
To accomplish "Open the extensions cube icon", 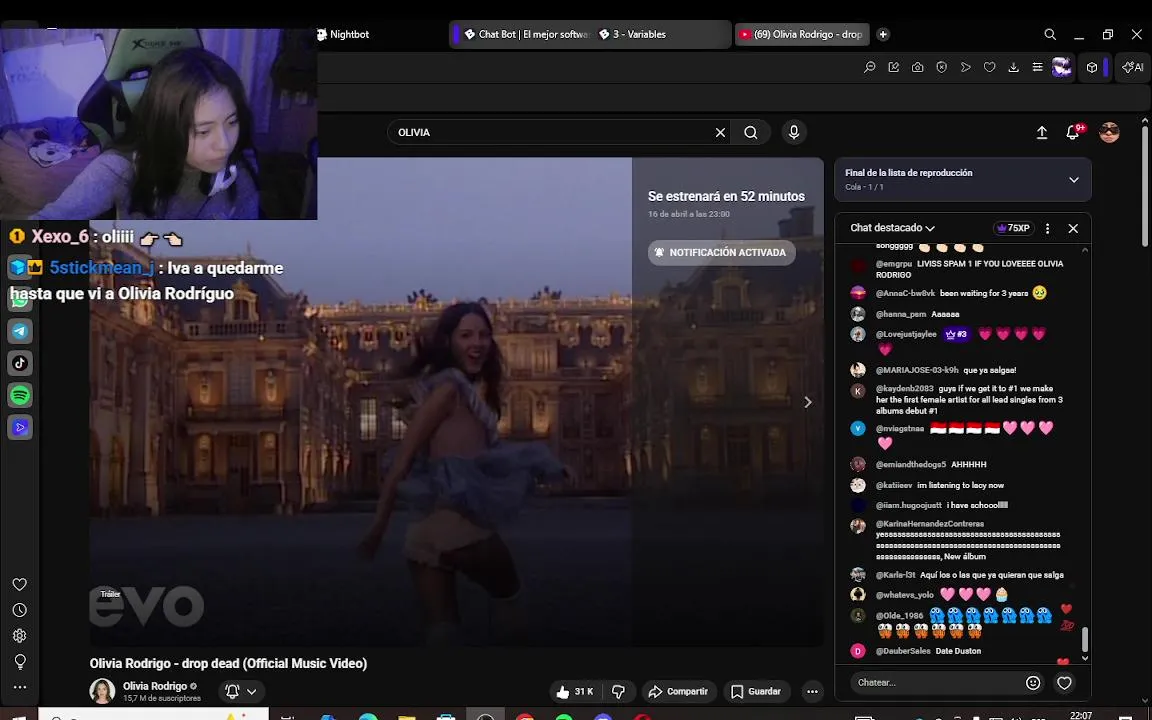I will 1092,67.
